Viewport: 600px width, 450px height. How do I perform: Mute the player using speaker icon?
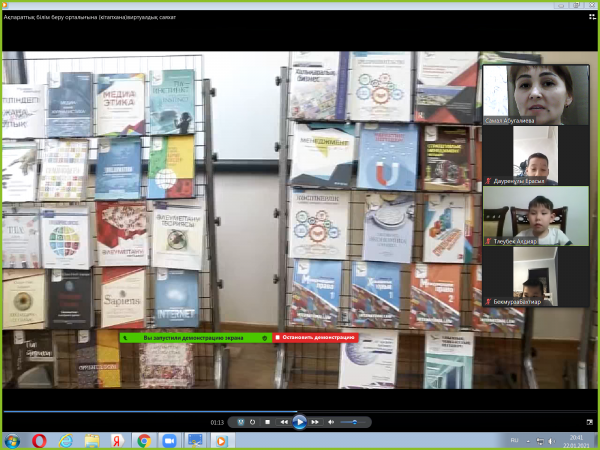pyautogui.click(x=333, y=423)
